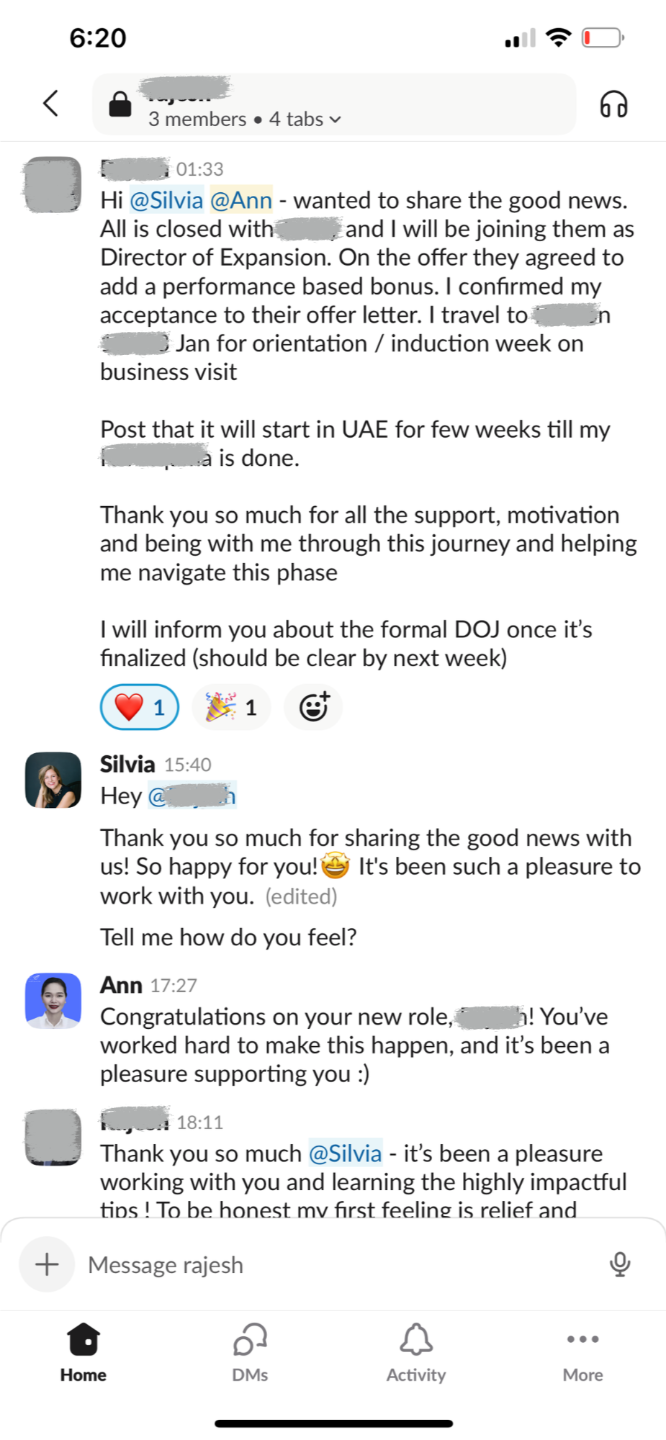
Task: Open the DMs tab
Action: click(x=250, y=1352)
